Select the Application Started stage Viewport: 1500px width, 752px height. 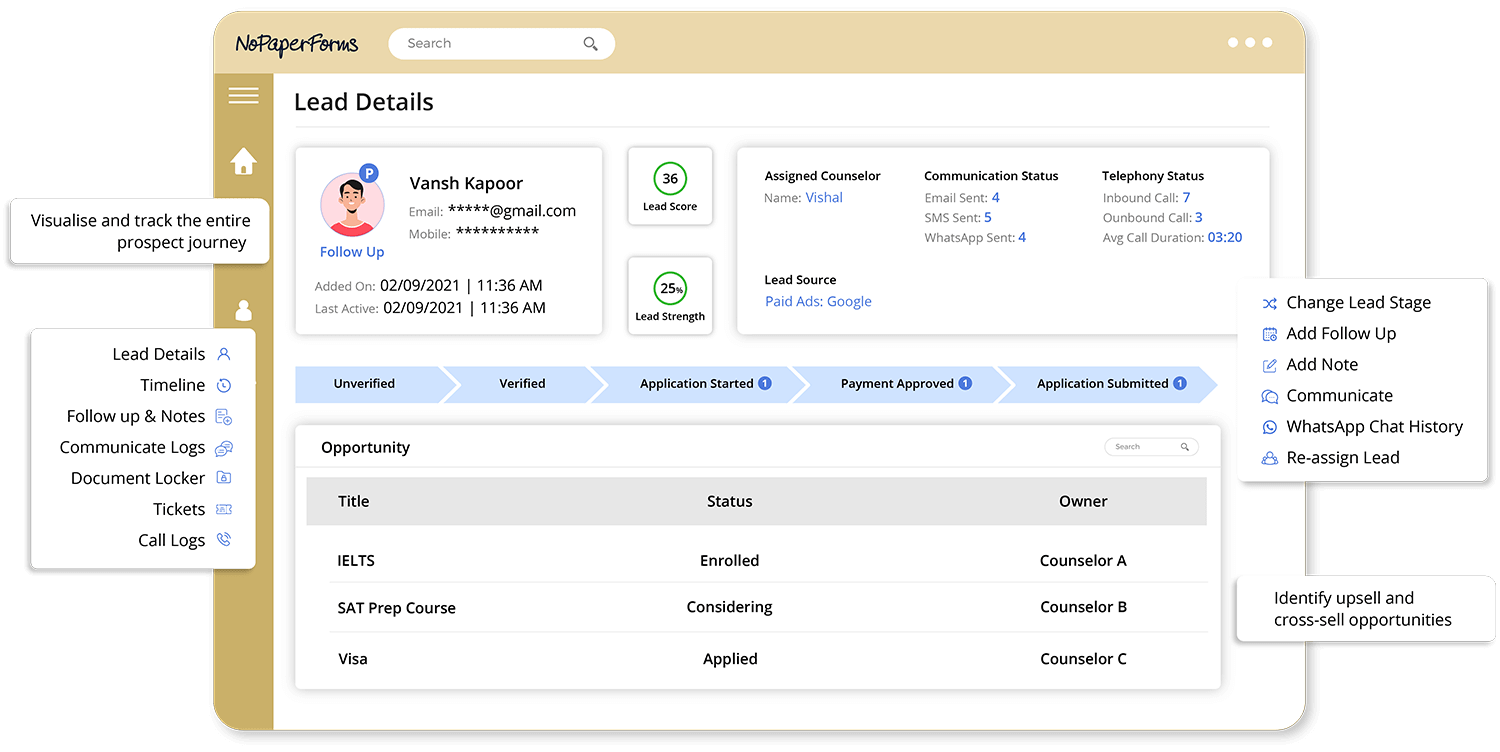click(x=697, y=384)
